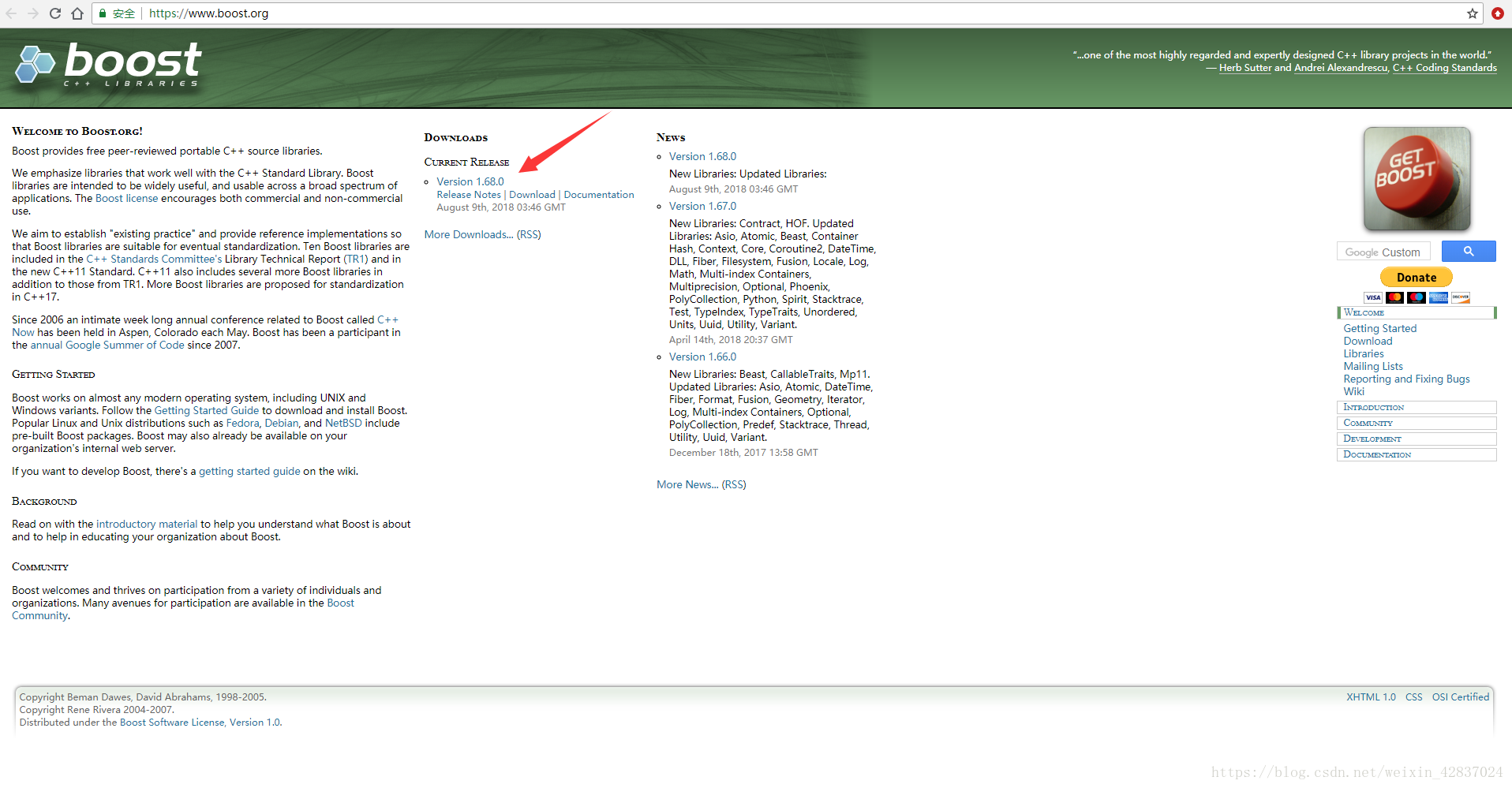
Task: Open annual Google Summer of Code link
Action: [107, 345]
